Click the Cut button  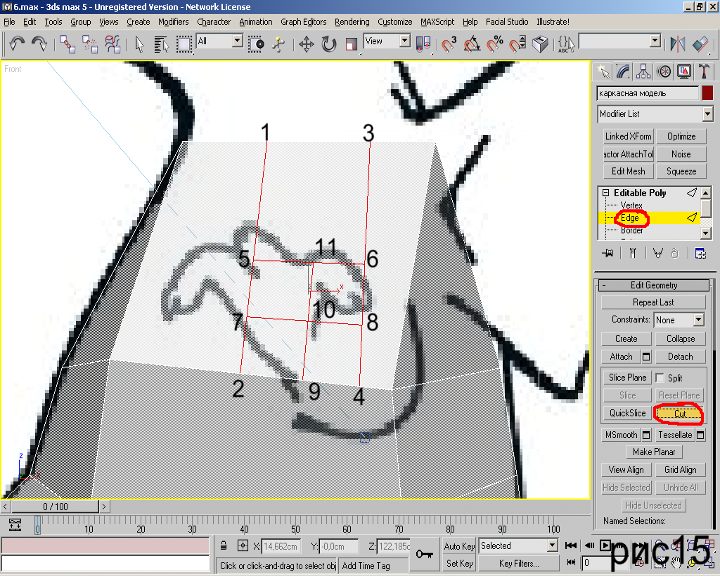679,413
